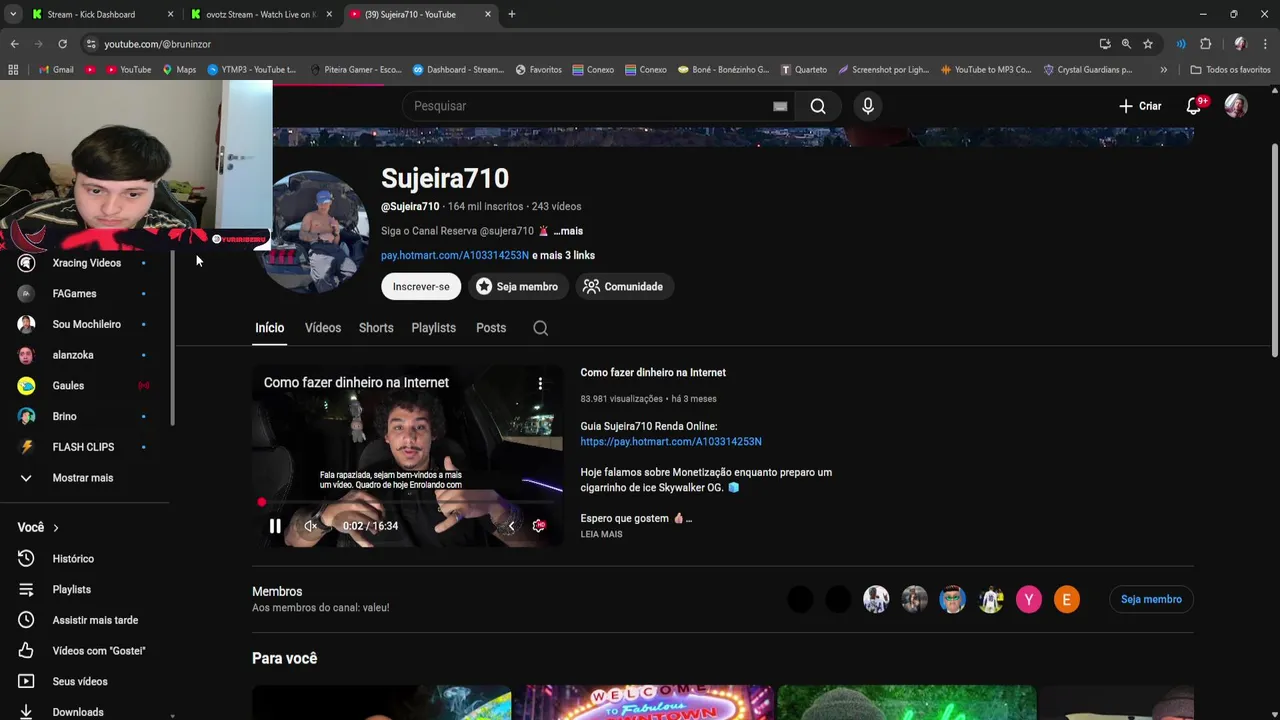Open video options three-dot menu
Screen dimensions: 1280x720
540,383
